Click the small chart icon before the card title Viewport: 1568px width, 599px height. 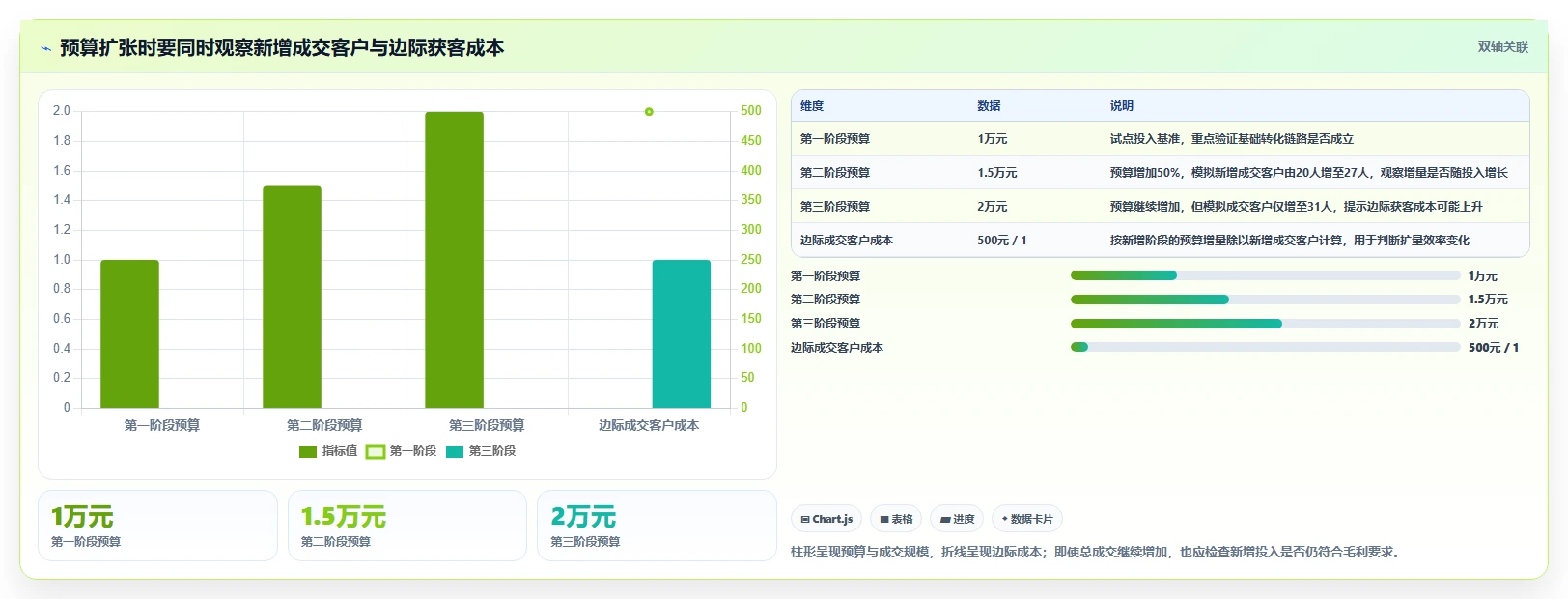45,48
